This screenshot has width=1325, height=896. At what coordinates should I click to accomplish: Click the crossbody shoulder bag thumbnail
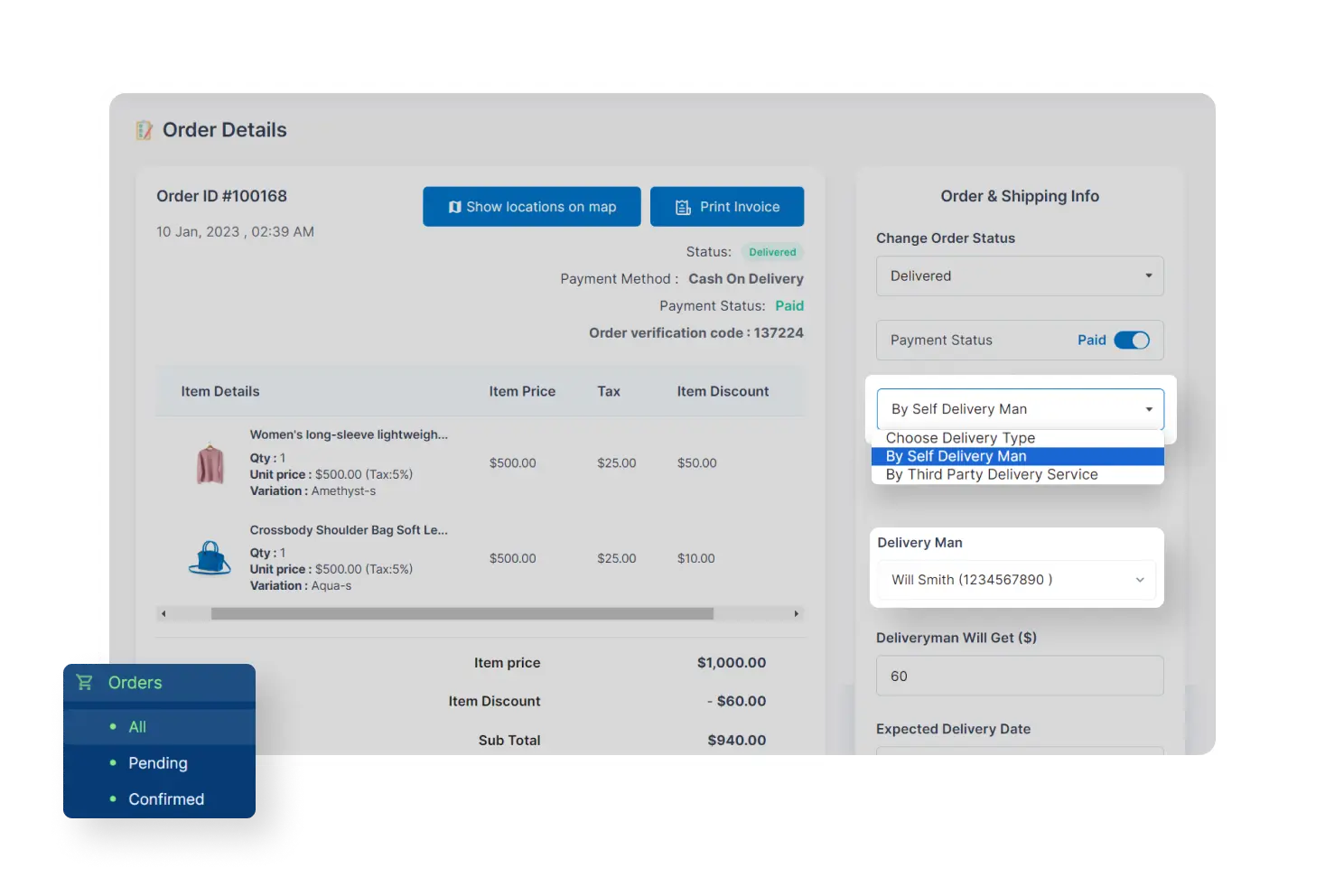[210, 558]
